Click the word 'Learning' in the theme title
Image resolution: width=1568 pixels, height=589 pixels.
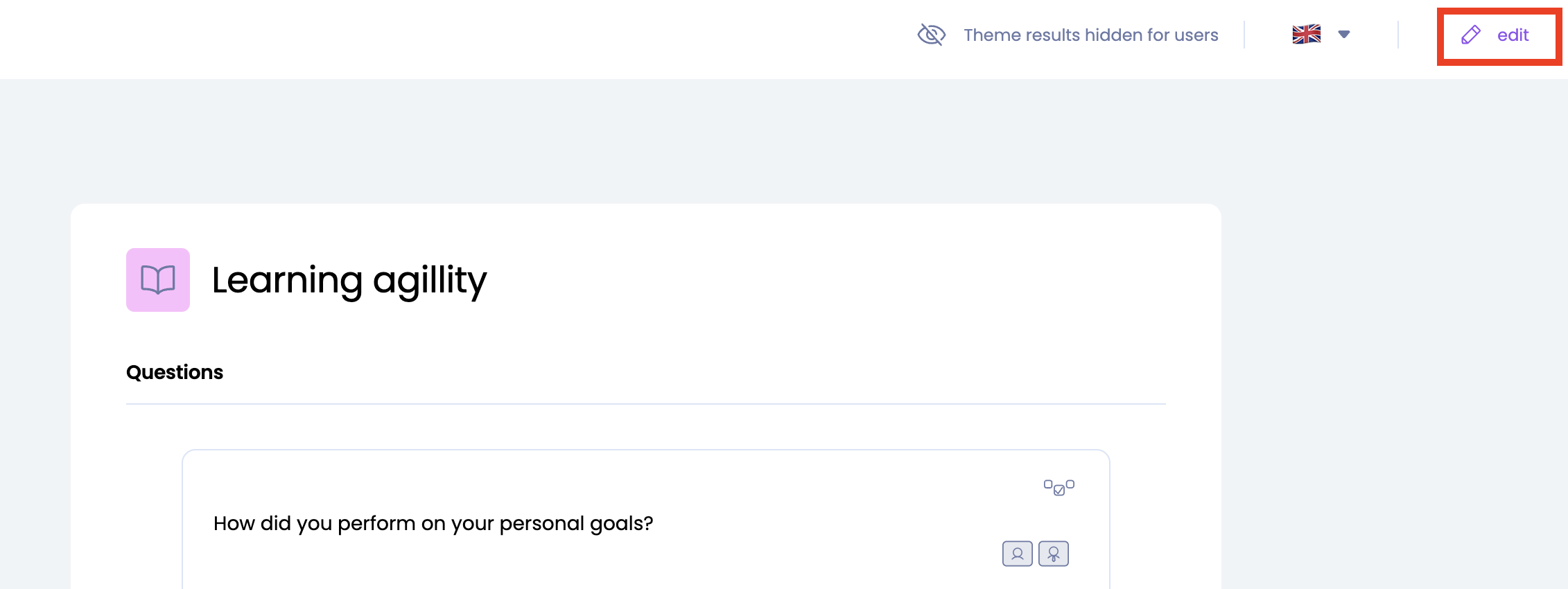pyautogui.click(x=287, y=281)
